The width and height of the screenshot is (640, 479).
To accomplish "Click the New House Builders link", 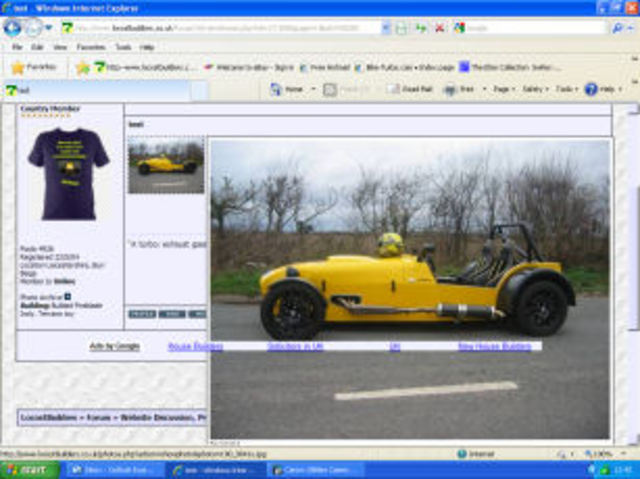I will 494,346.
